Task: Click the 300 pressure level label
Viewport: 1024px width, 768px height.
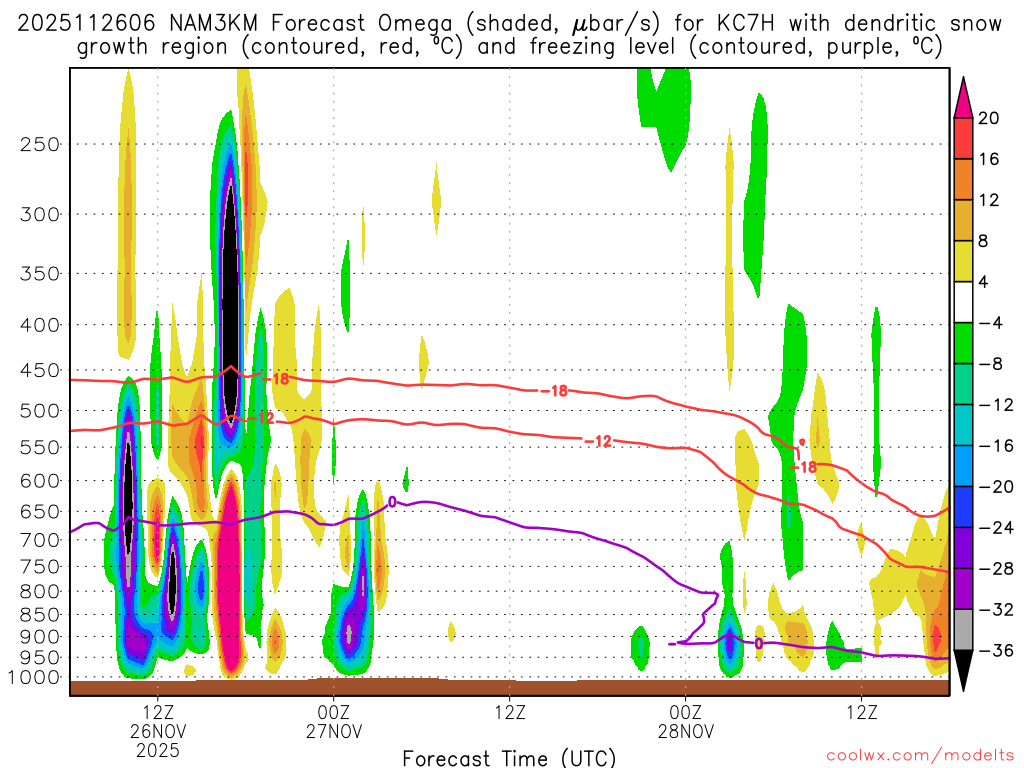Action: (x=40, y=214)
